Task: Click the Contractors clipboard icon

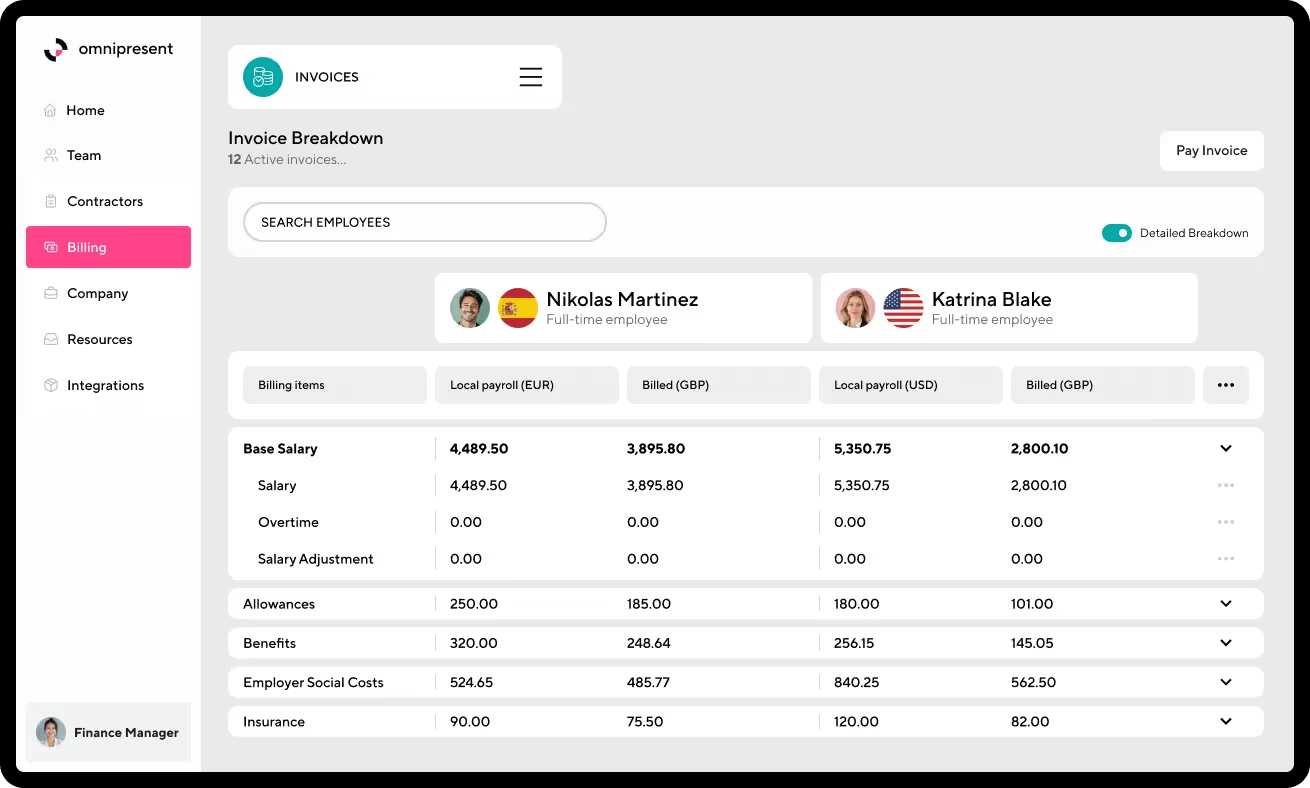Action: click(50, 201)
